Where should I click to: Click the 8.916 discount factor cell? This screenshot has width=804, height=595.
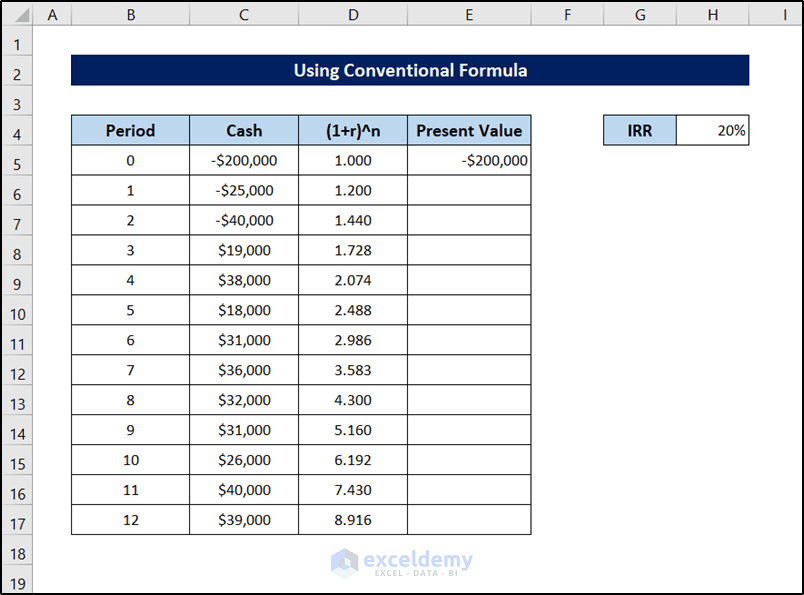pyautogui.click(x=353, y=520)
